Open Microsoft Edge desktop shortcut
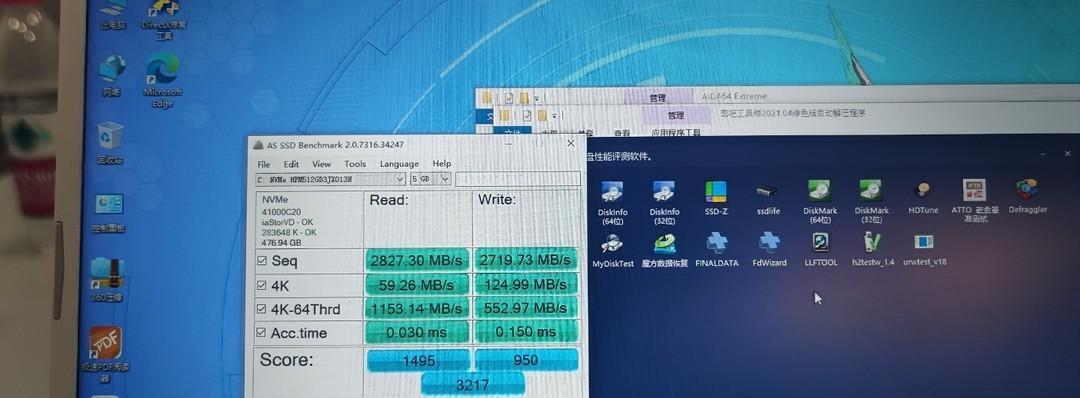This screenshot has height=398, width=1080. [163, 81]
